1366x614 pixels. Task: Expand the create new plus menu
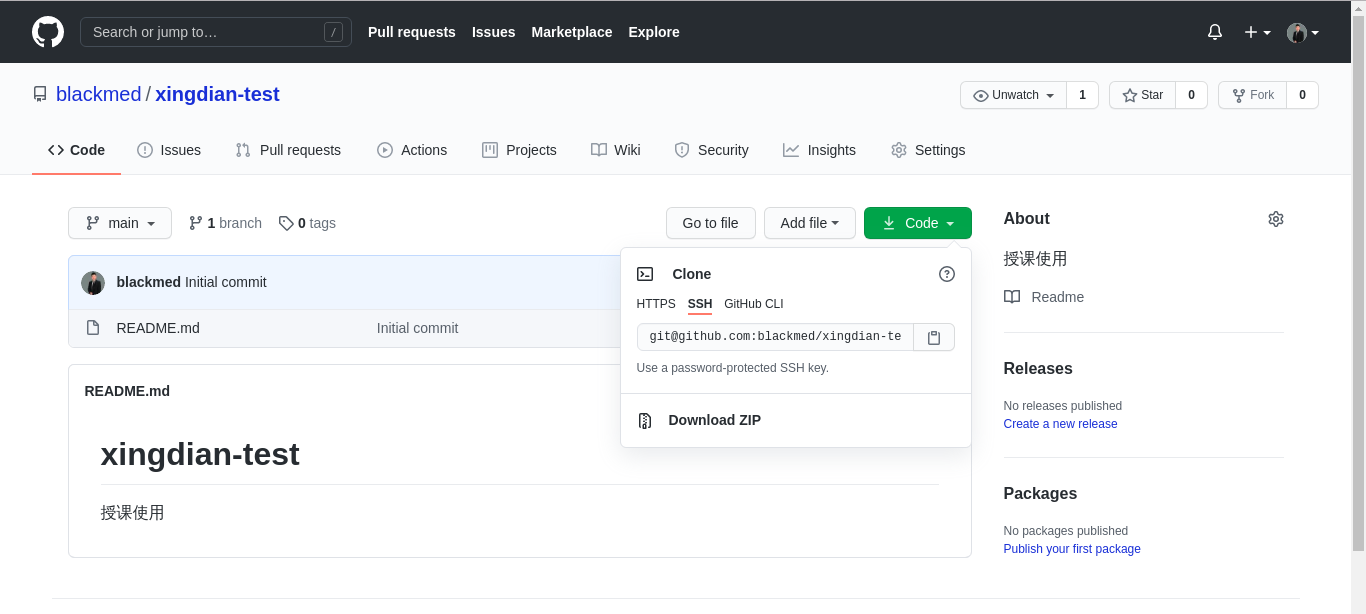click(x=1257, y=32)
